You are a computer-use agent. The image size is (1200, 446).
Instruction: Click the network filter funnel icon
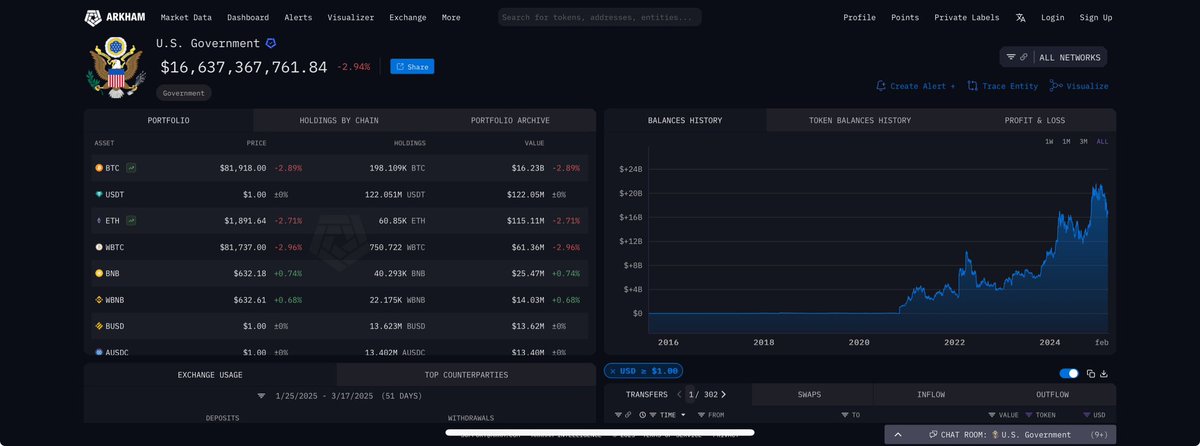[x=1011, y=57]
